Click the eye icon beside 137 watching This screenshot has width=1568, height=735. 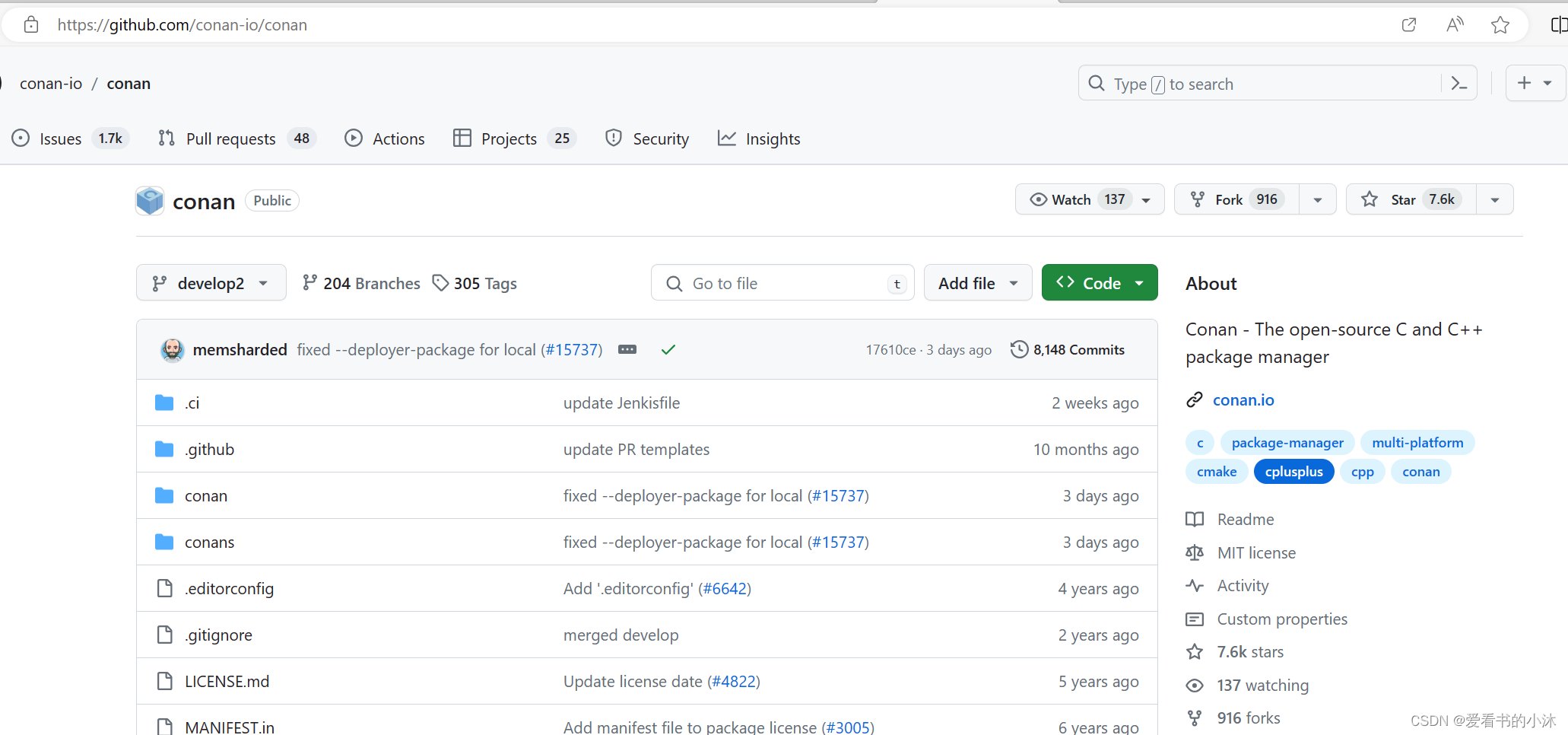[1195, 686]
